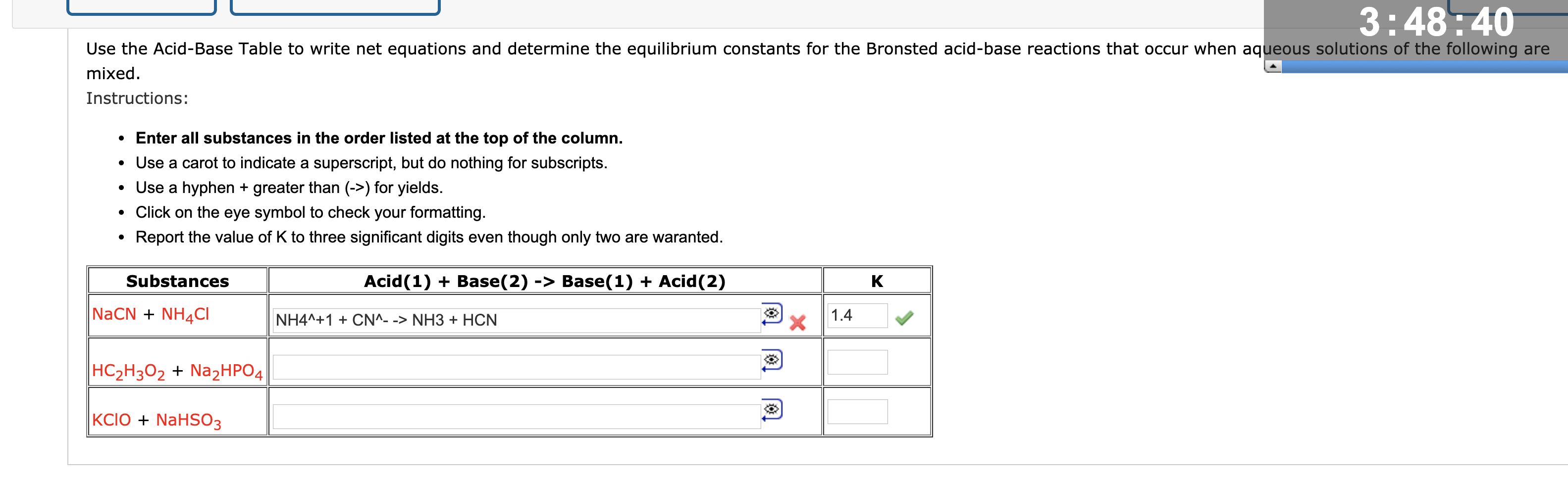Select the Substances column header

point(177,281)
